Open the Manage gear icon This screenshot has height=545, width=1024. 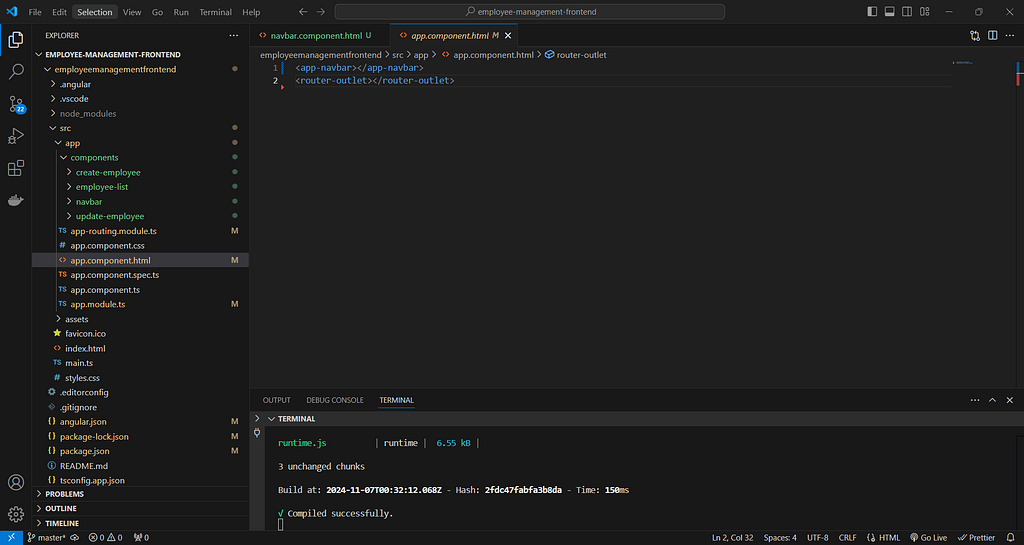click(16, 514)
